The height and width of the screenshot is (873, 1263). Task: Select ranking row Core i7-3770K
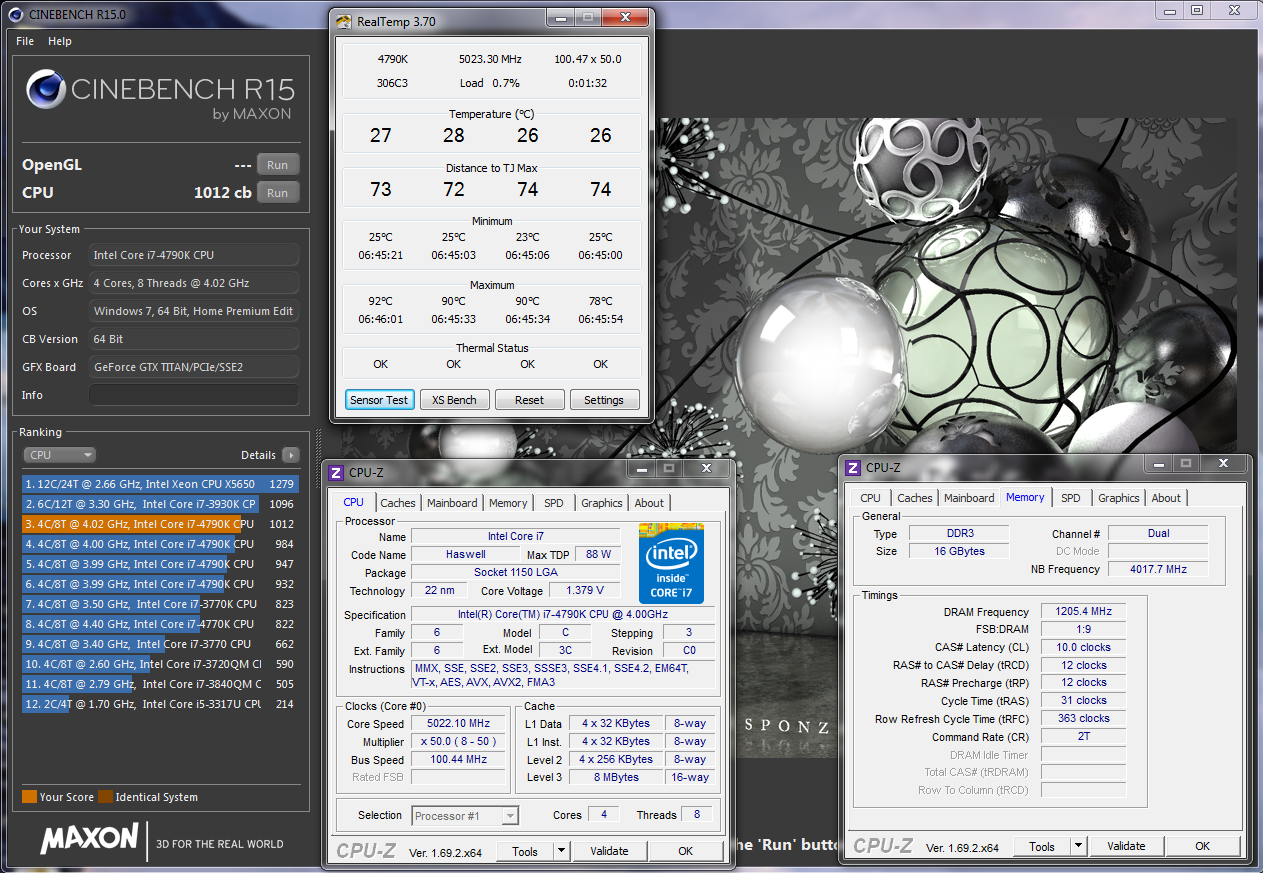[160, 604]
